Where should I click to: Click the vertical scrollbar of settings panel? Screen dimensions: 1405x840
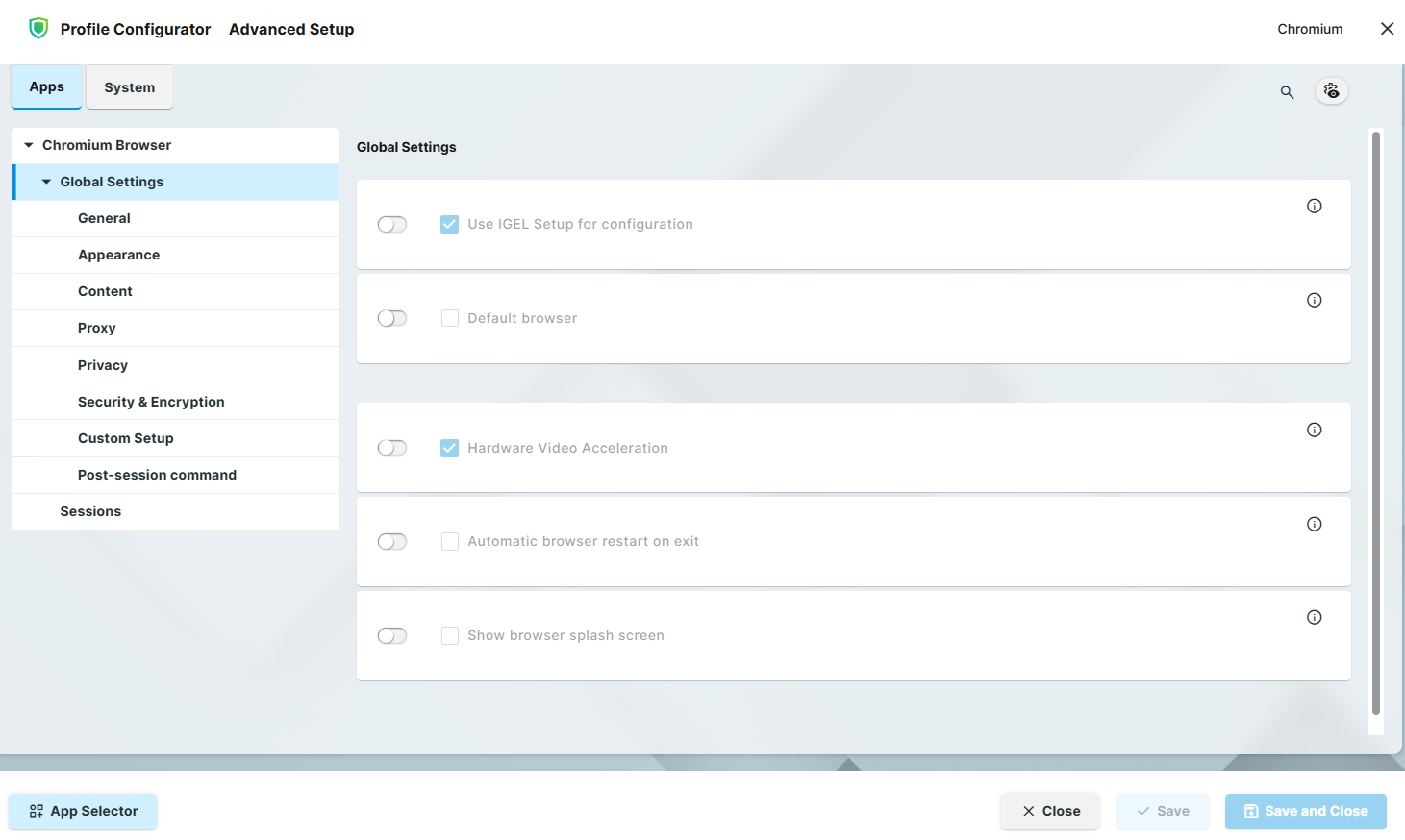click(x=1375, y=423)
